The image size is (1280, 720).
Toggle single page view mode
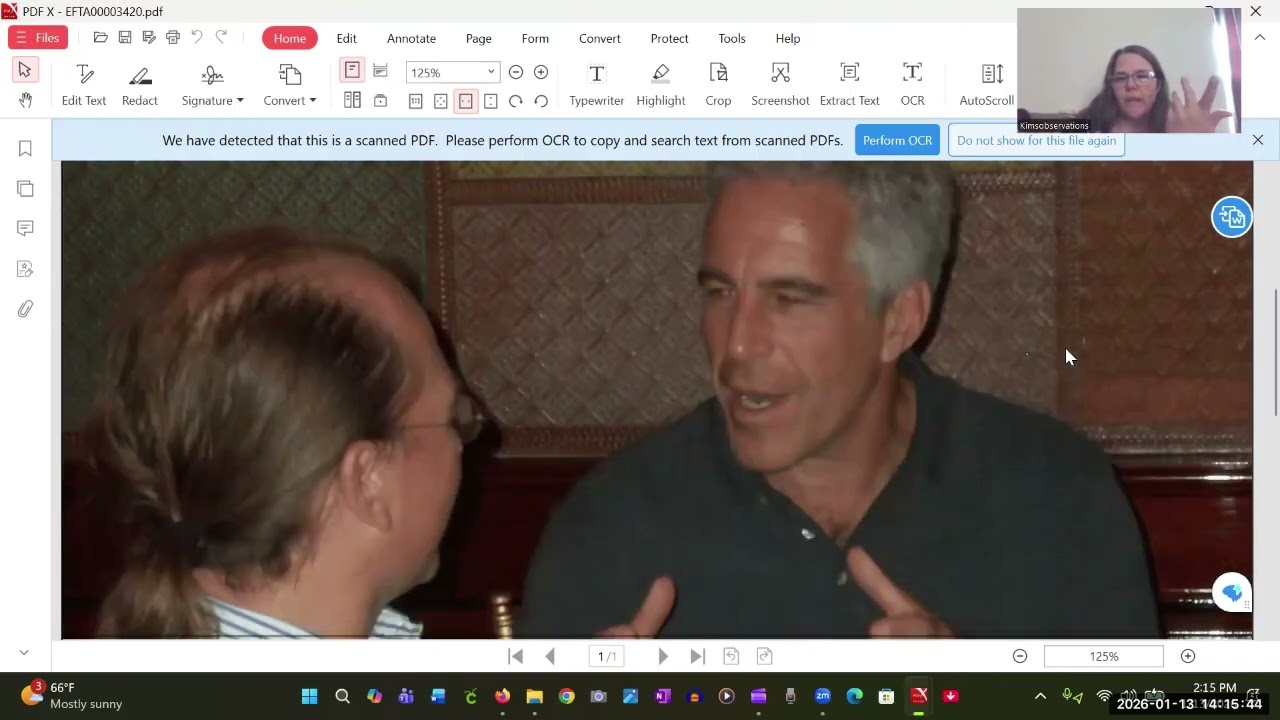coord(352,71)
